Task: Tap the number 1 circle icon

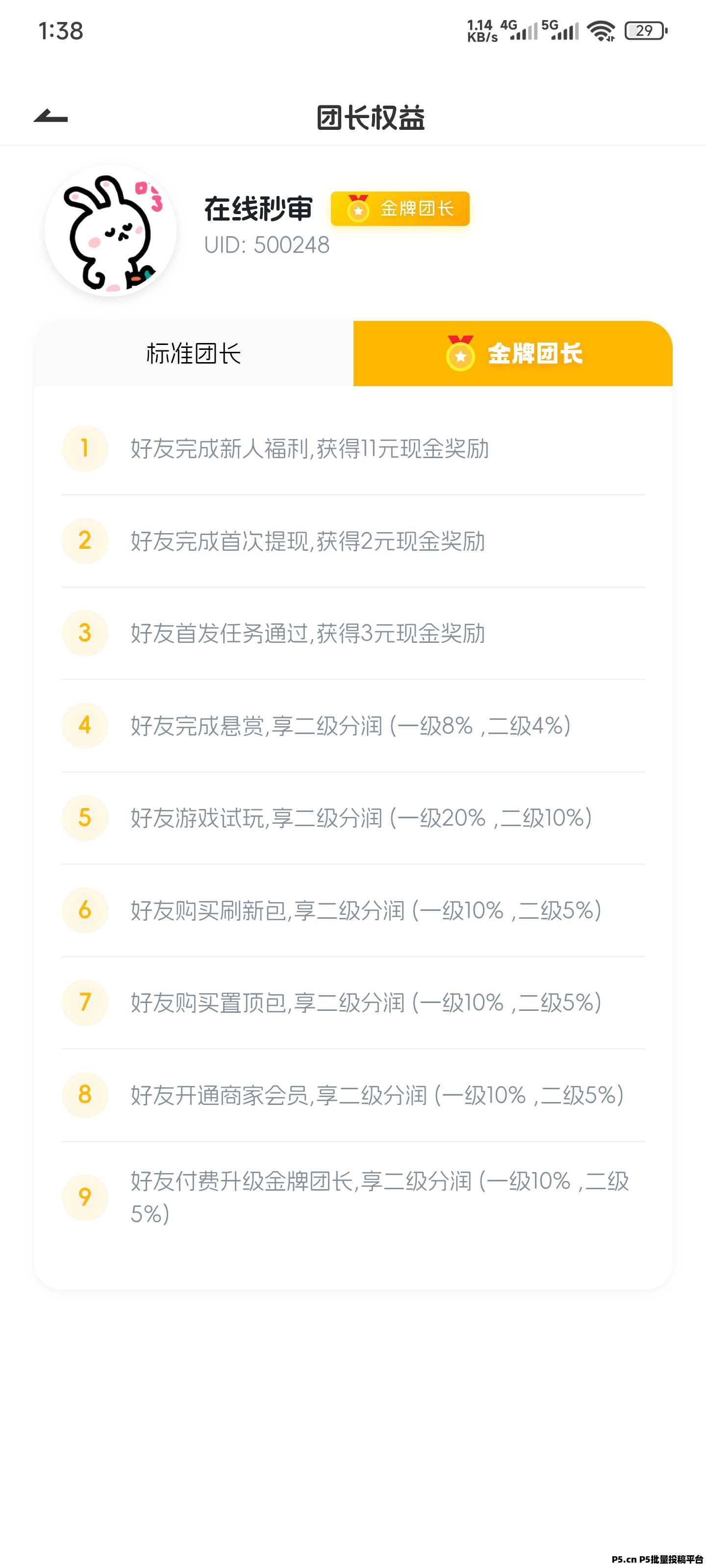Action: [85, 449]
